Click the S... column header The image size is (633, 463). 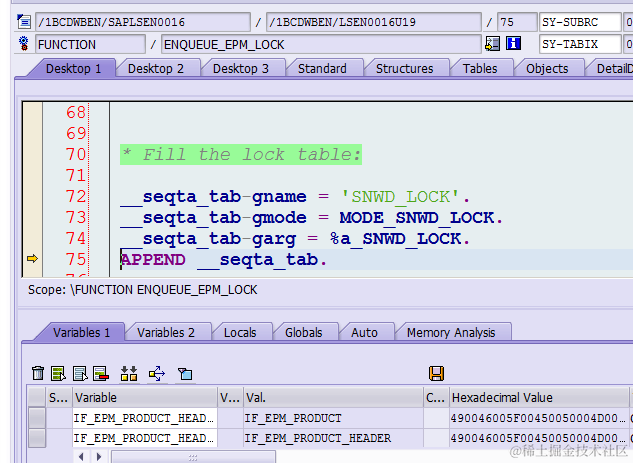coord(59,398)
